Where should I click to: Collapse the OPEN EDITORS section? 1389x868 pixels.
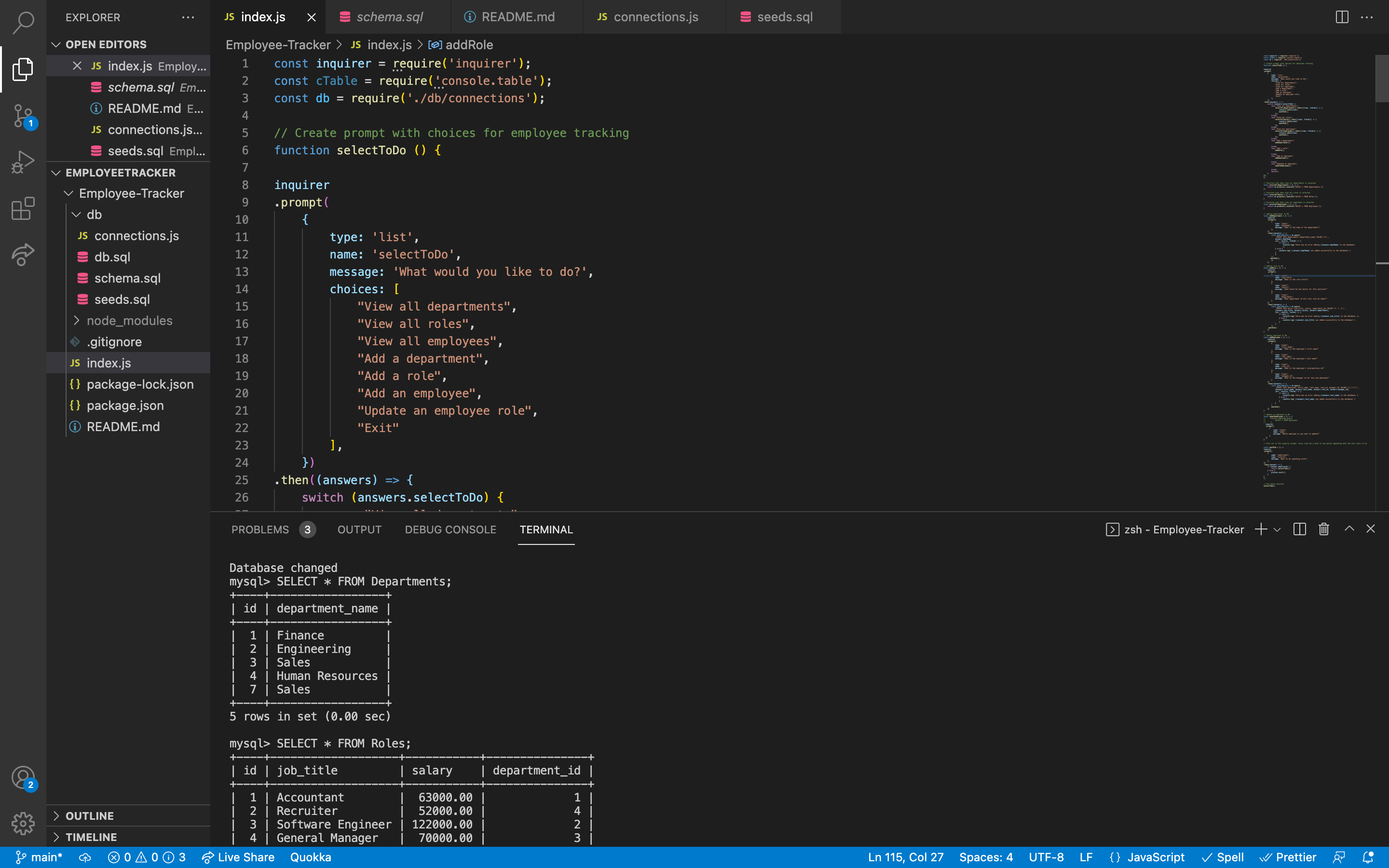pyautogui.click(x=56, y=44)
